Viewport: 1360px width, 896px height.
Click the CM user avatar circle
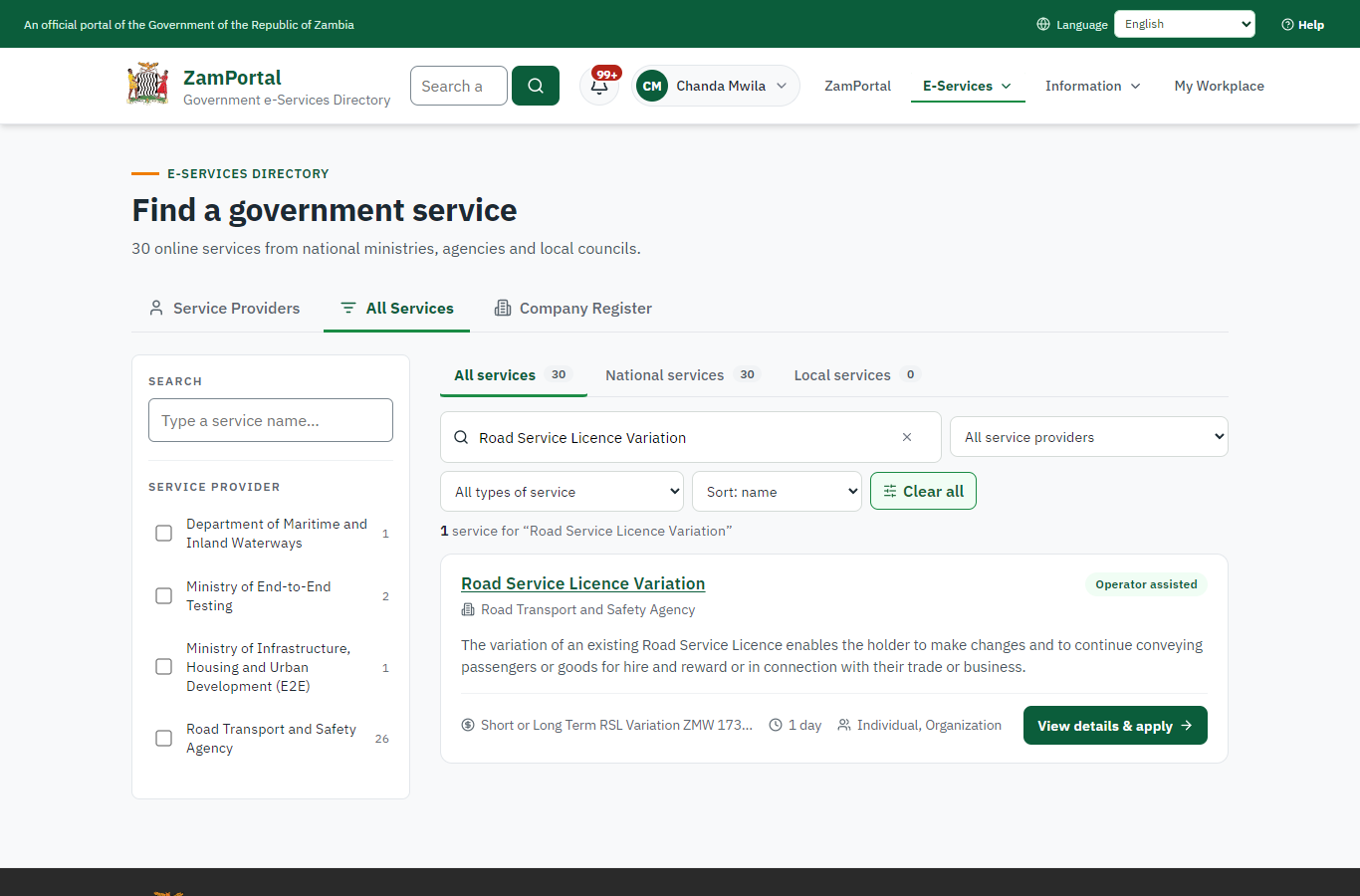pos(652,86)
